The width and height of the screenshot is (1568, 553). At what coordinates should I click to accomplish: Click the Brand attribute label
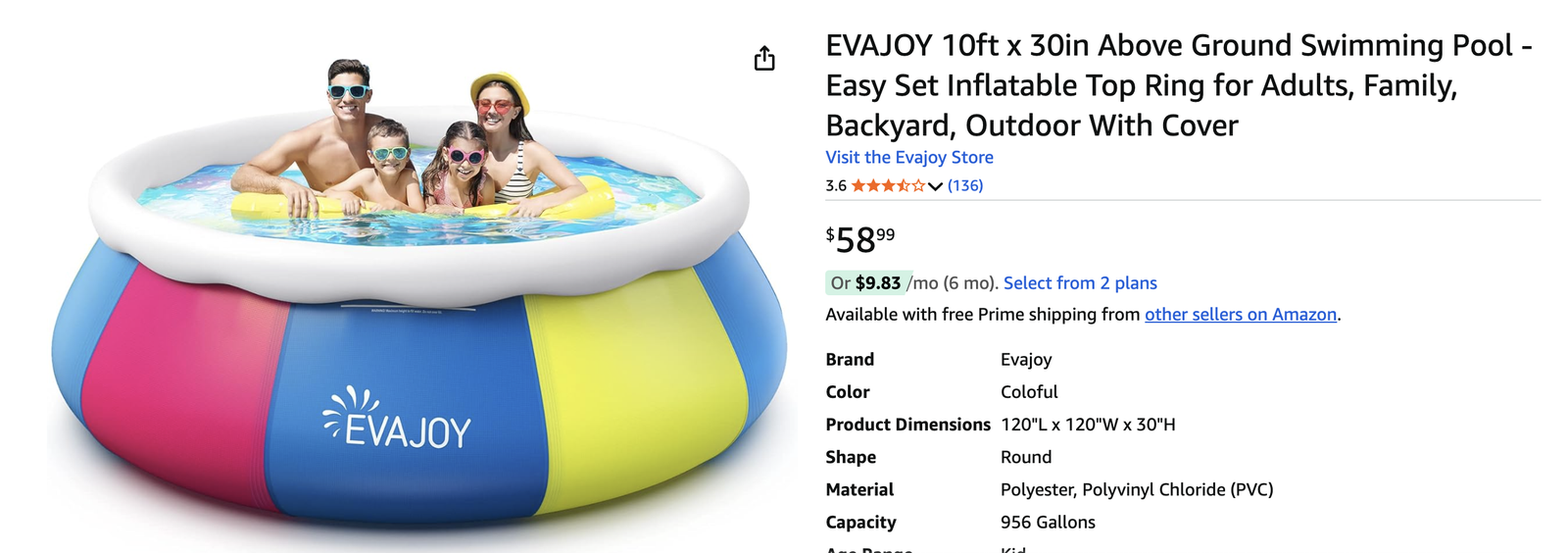850,359
